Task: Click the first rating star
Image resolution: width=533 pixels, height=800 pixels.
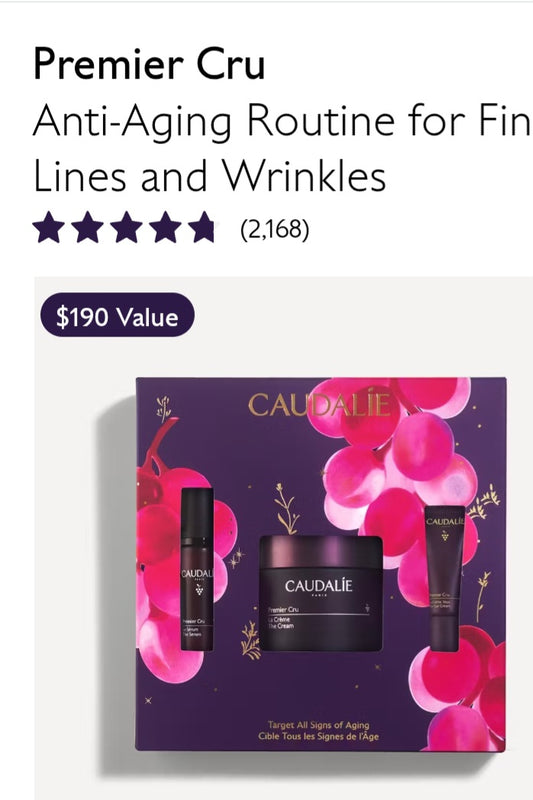Action: click(48, 228)
